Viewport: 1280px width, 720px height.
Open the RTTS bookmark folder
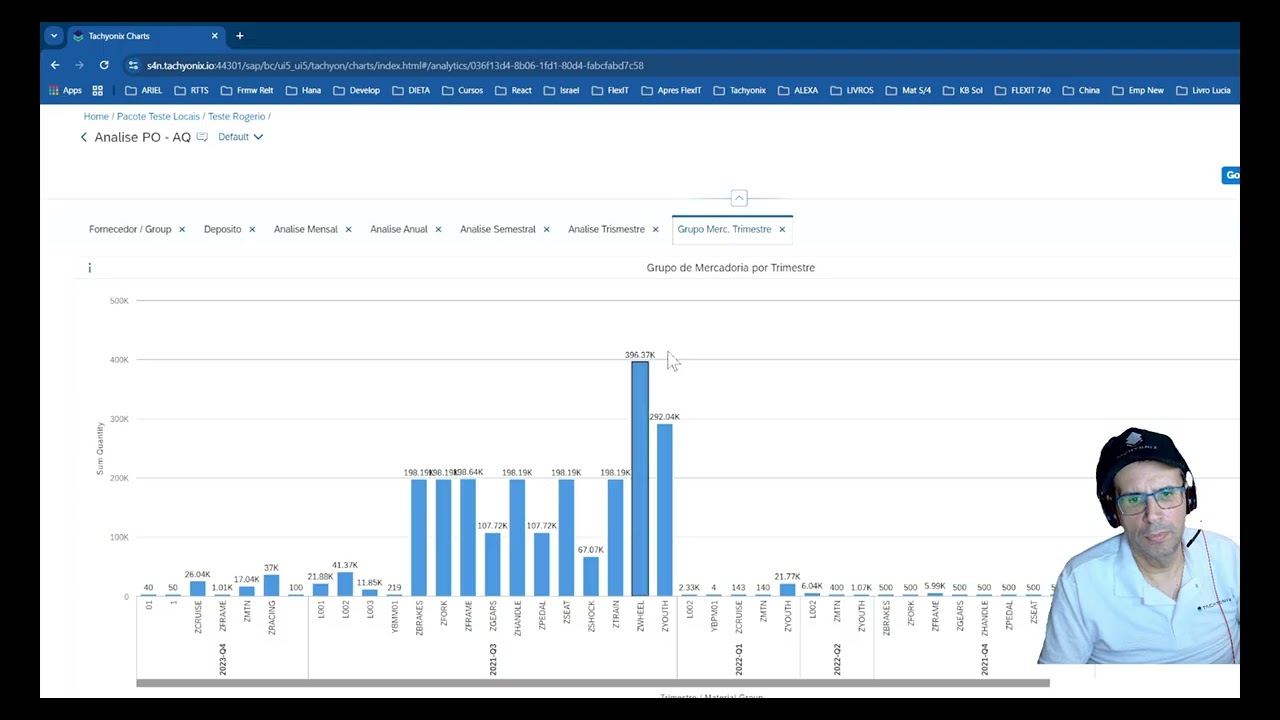191,90
